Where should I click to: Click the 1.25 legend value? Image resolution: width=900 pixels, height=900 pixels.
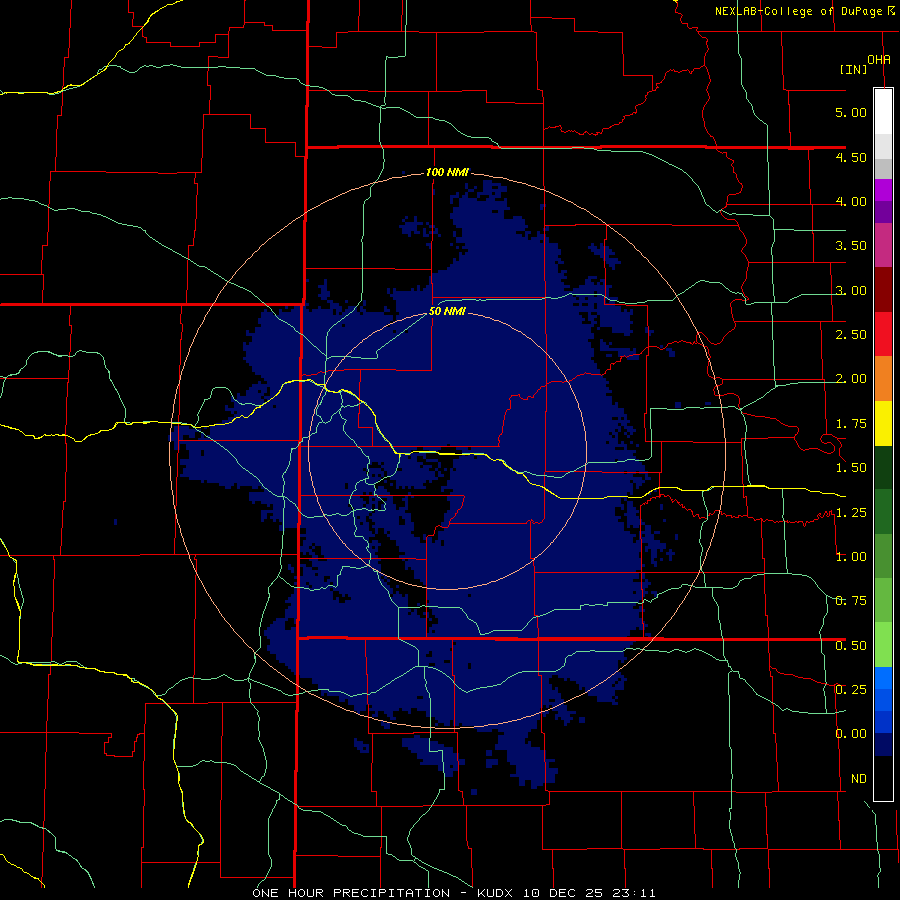851,513
